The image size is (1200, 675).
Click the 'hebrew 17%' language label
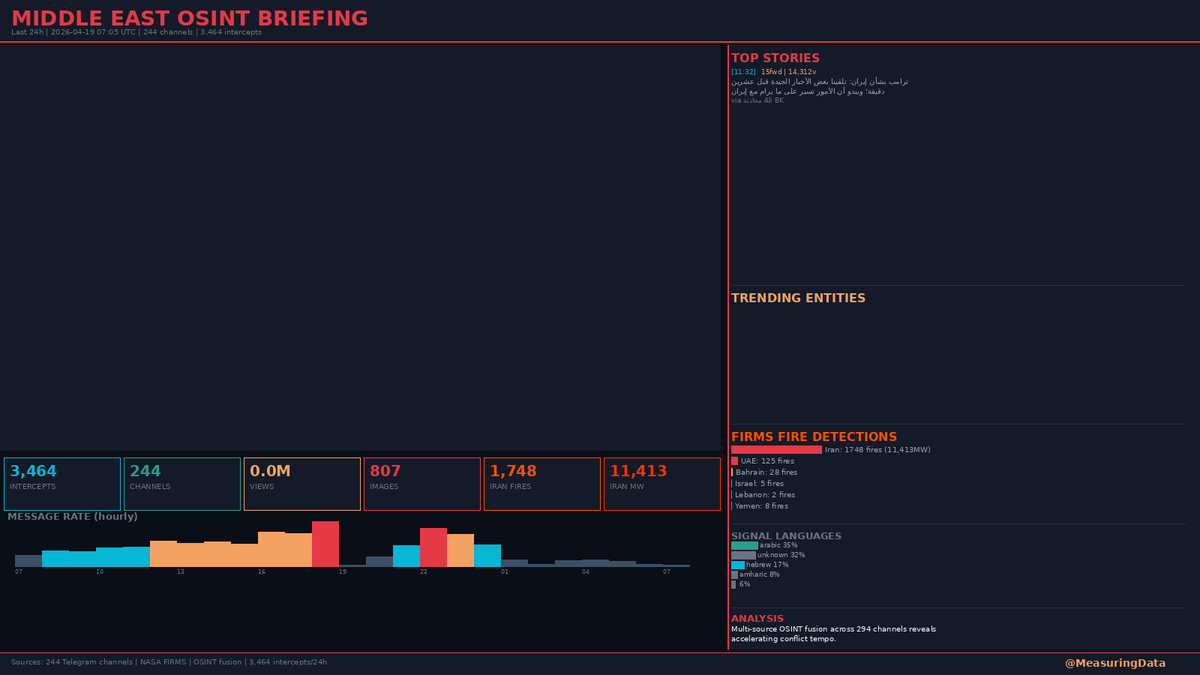(x=767, y=565)
